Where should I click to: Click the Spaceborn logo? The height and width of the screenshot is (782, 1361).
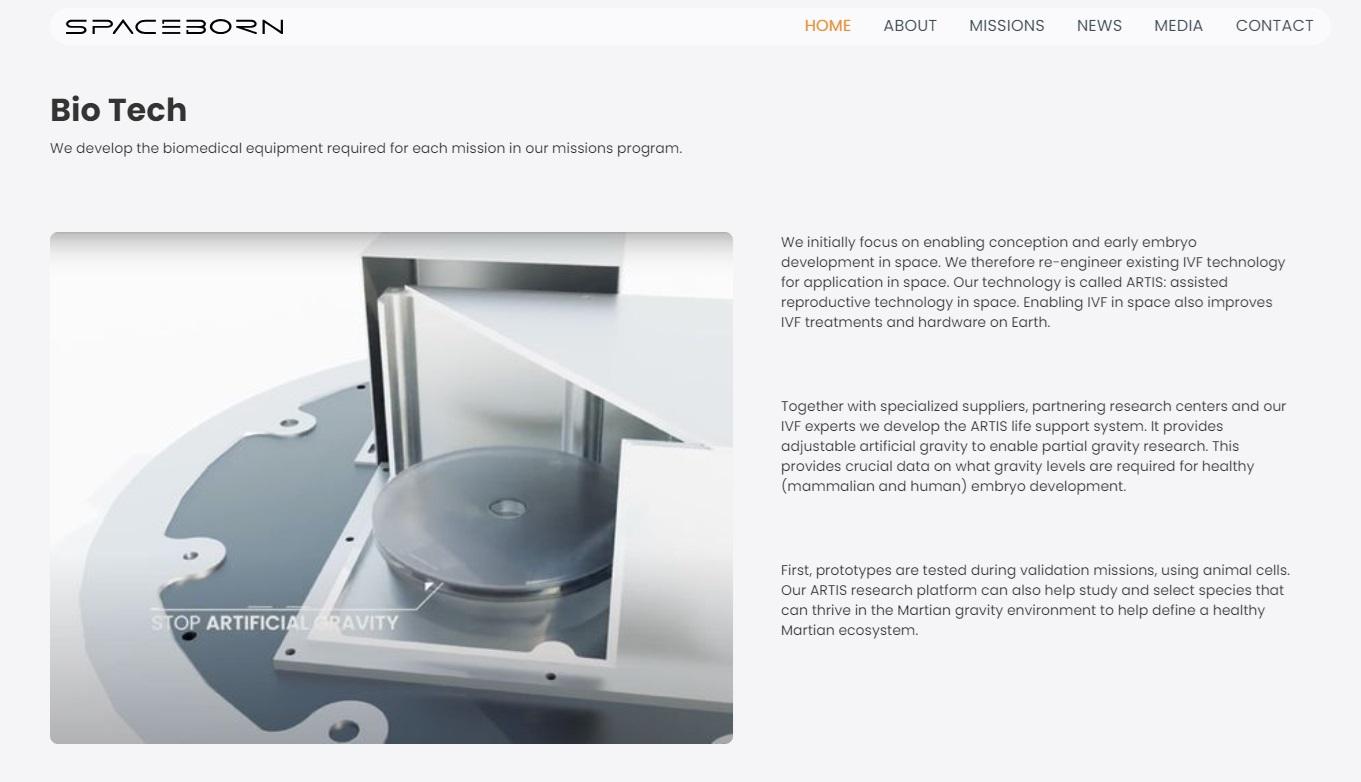(174, 26)
